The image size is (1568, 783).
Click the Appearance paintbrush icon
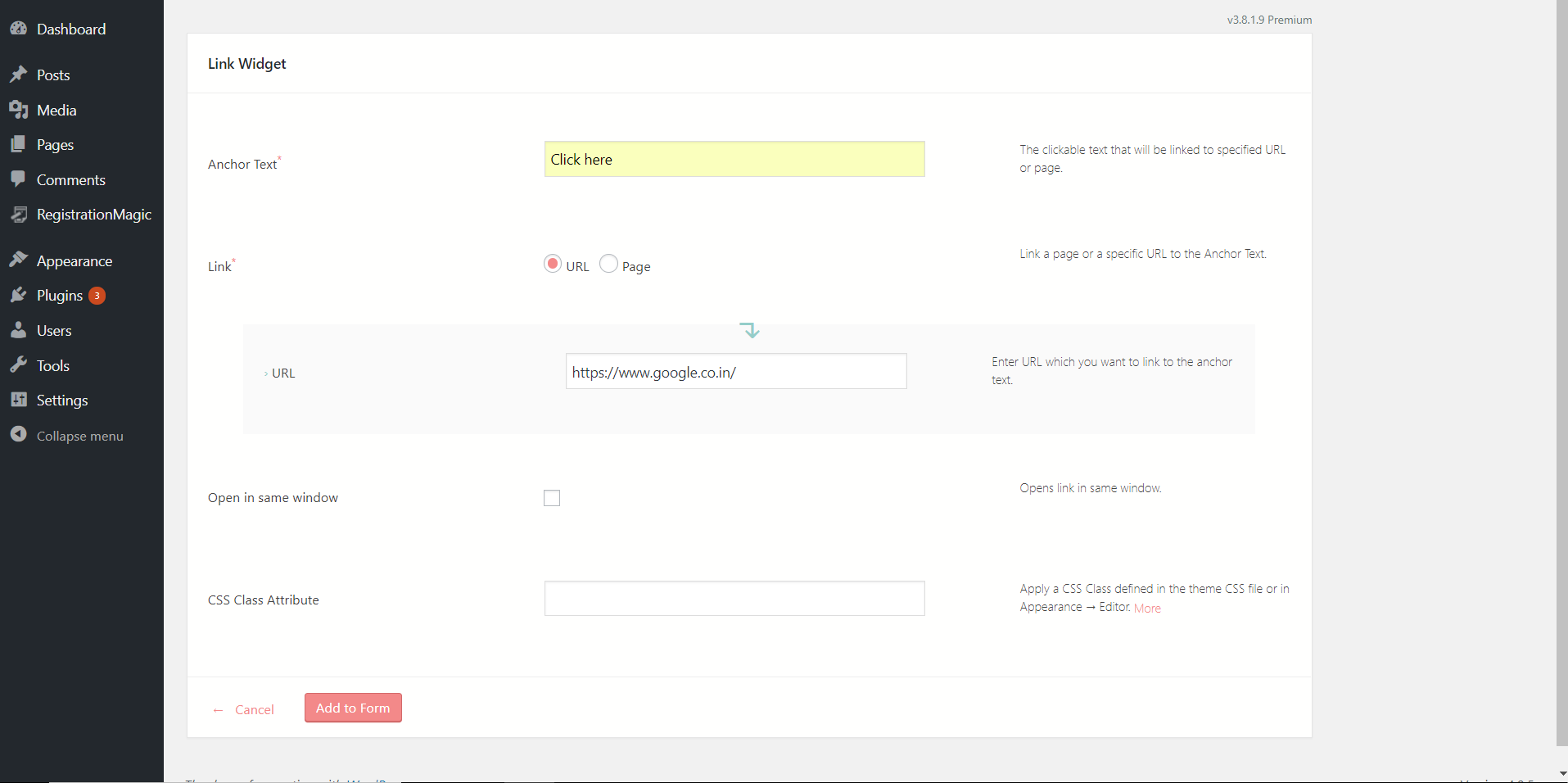[18, 260]
